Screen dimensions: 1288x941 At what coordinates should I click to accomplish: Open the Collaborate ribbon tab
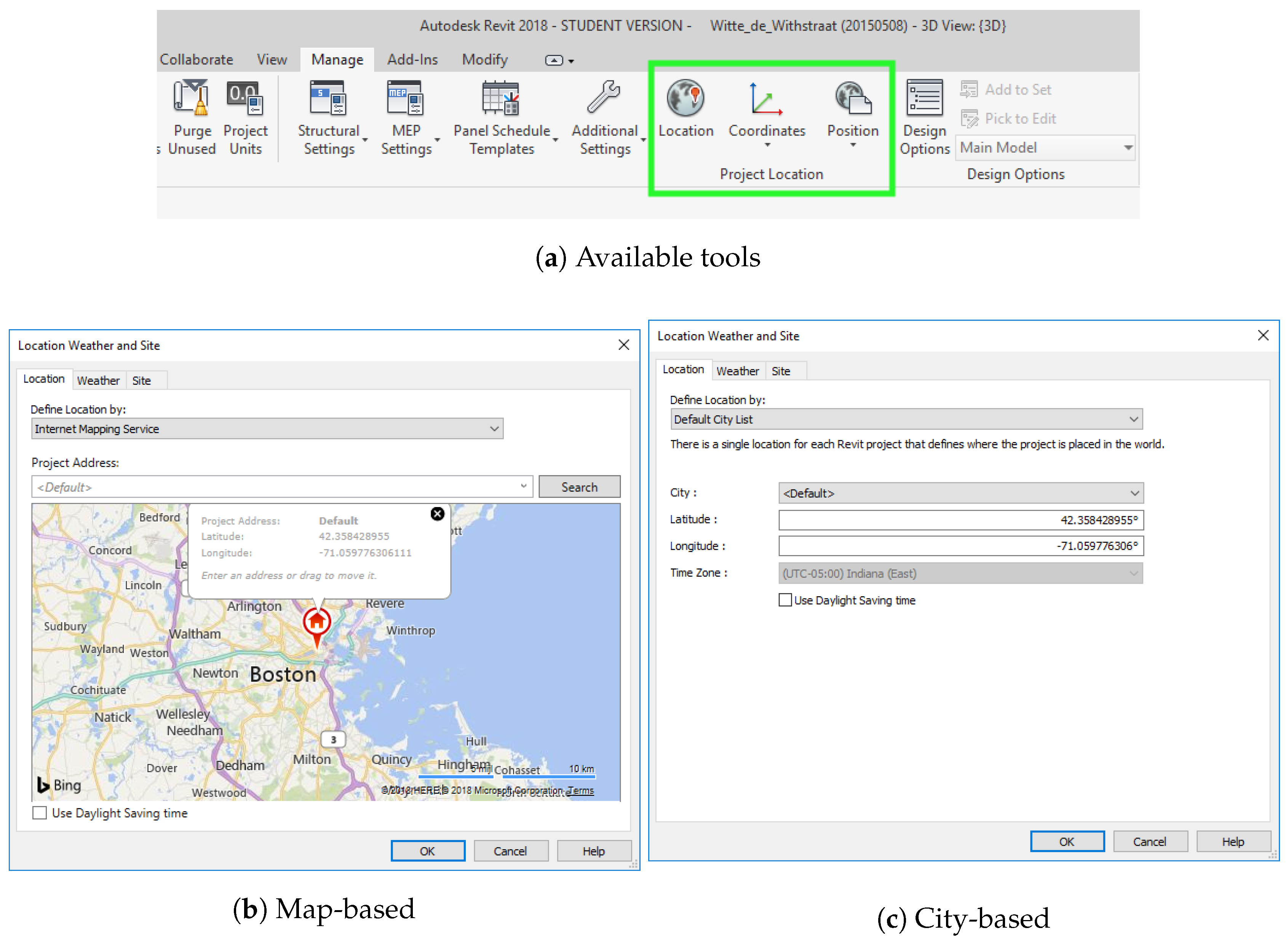(x=197, y=59)
